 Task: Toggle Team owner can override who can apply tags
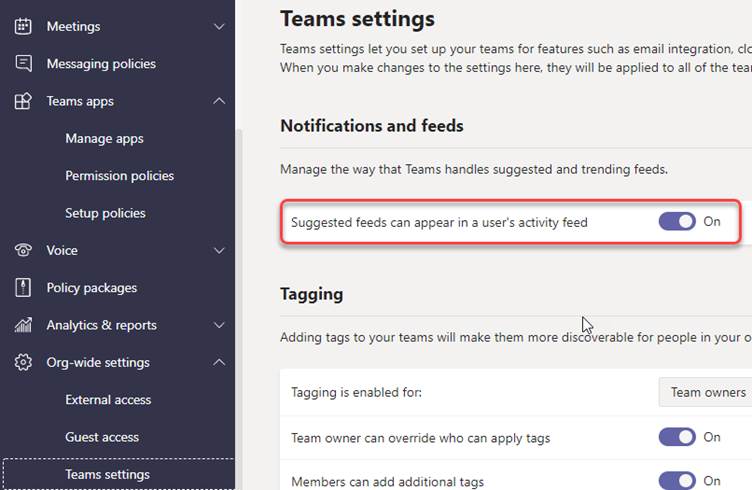coord(677,437)
